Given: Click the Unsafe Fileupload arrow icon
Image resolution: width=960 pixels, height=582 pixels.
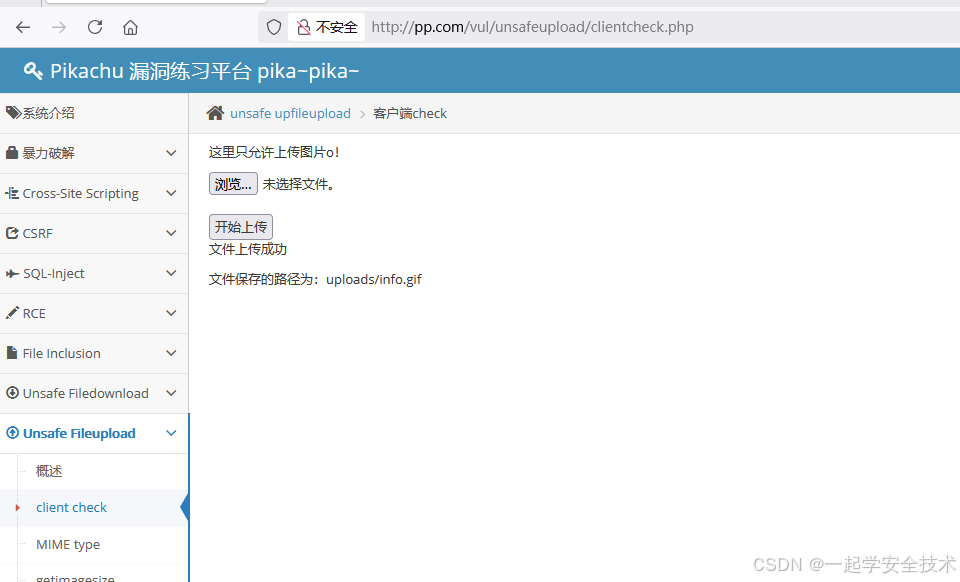Looking at the screenshot, I should coord(12,433).
